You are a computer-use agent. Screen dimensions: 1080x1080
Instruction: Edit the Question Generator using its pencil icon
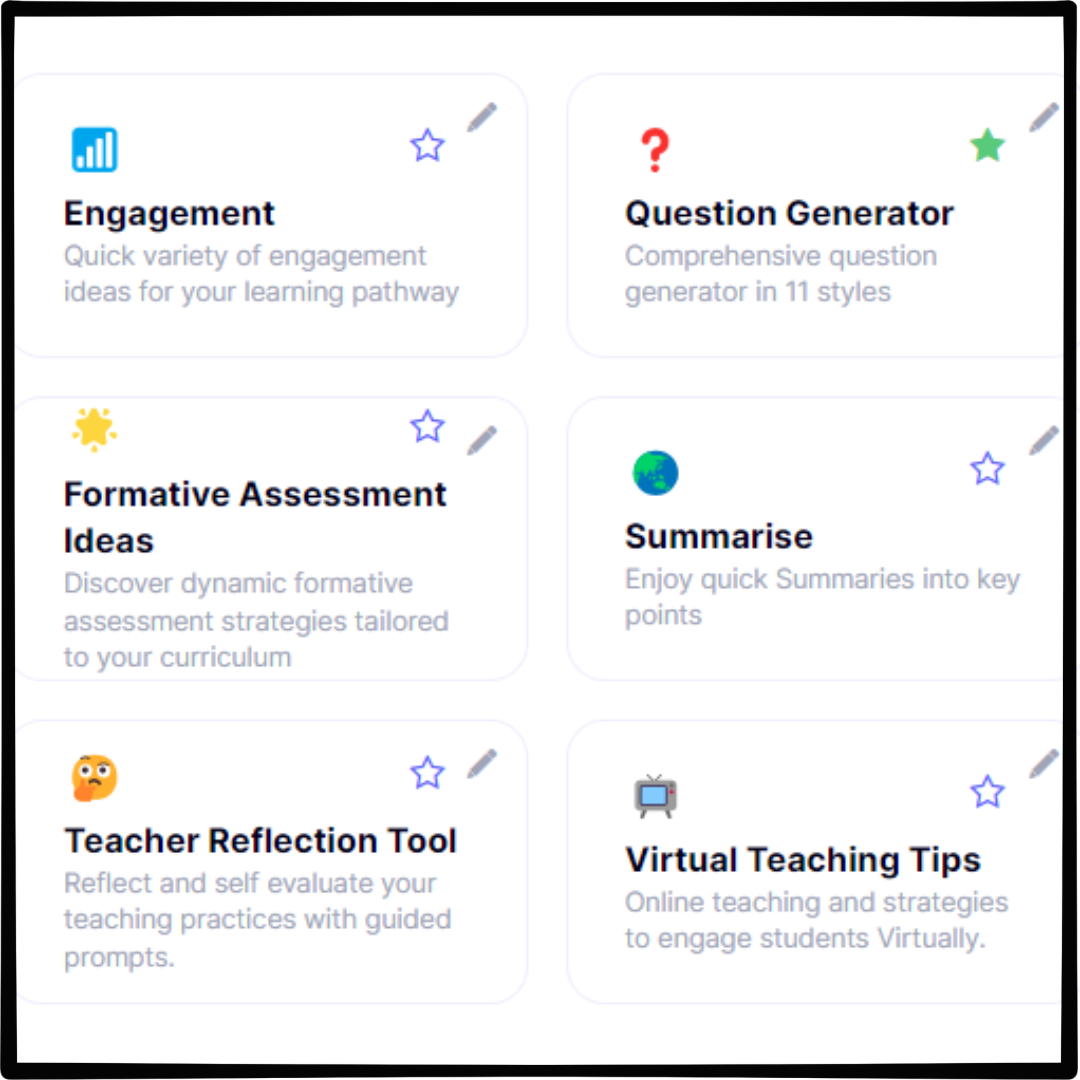[1044, 117]
